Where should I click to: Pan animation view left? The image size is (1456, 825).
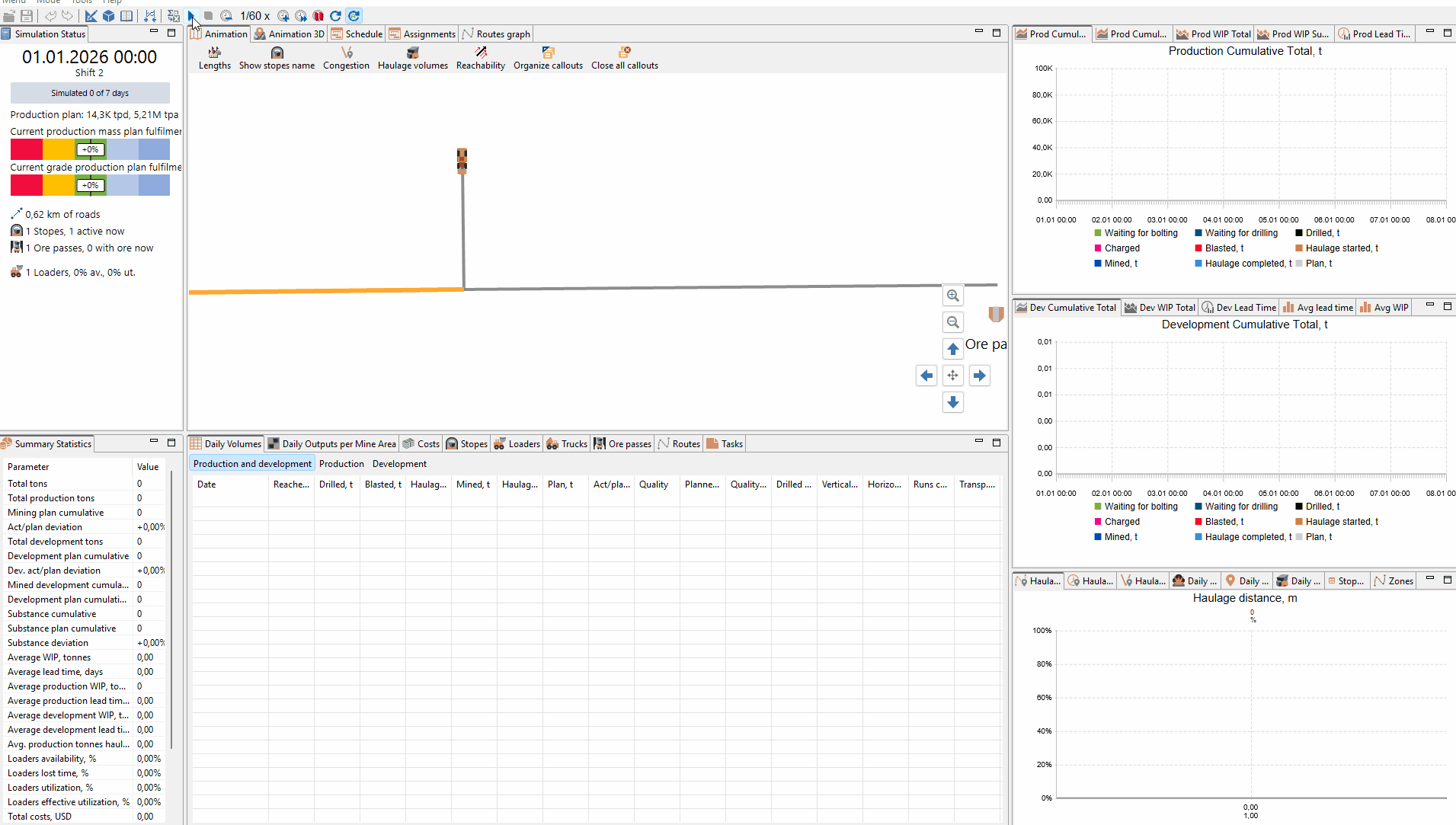pyautogui.click(x=926, y=376)
